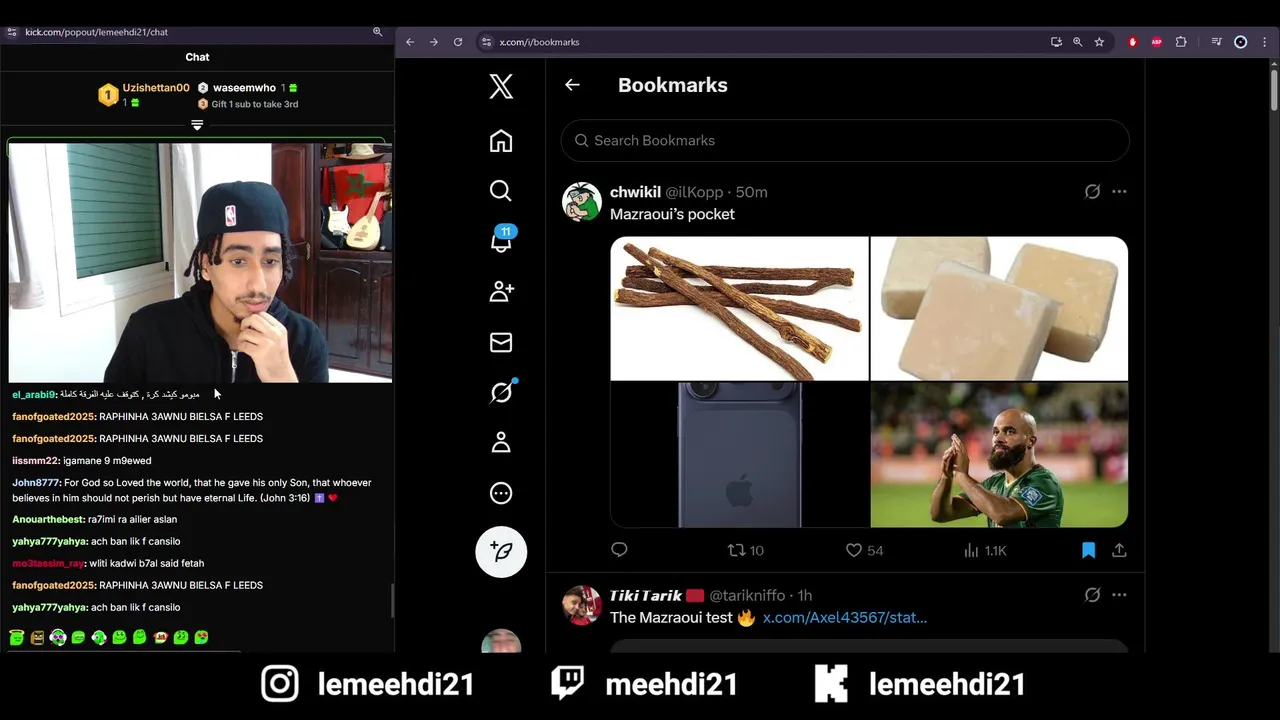Click the Grok icon on TikiTarik's post
The height and width of the screenshot is (720, 1280).
[1092, 595]
